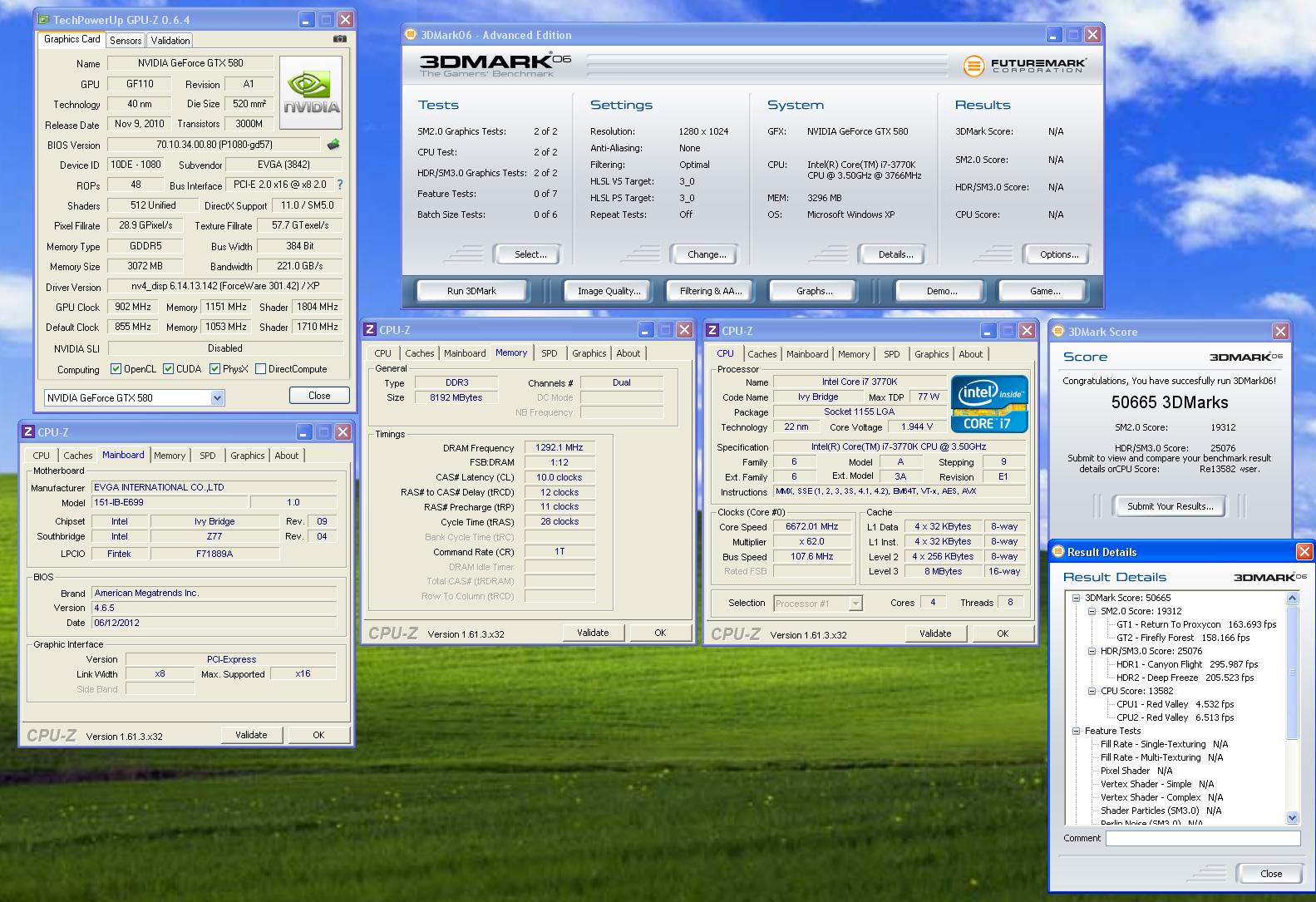The image size is (1316, 902).
Task: Click the BIOS save chip icon
Action: 333,145
